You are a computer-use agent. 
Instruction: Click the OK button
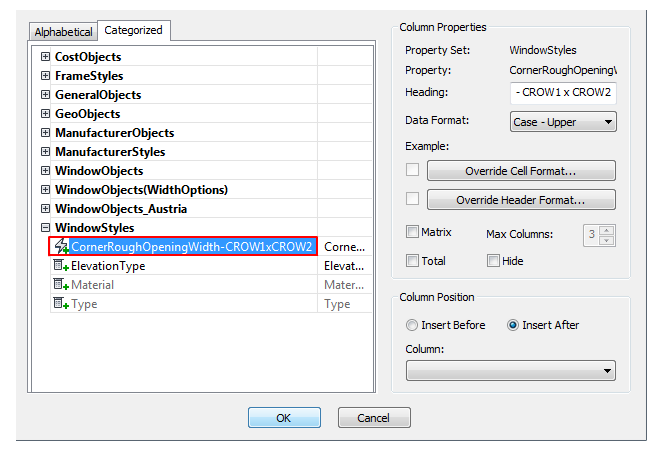(x=284, y=418)
